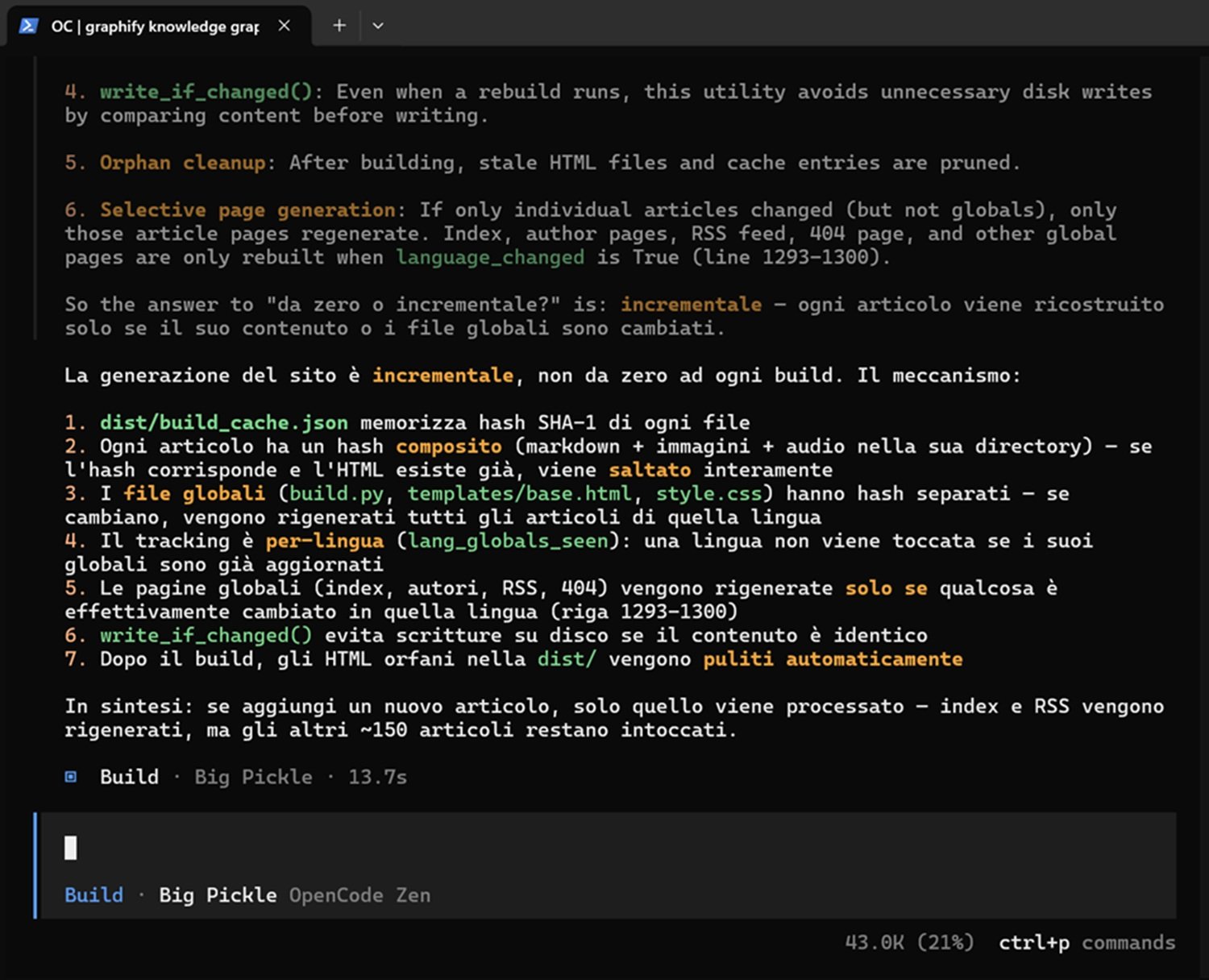
Task: Click the 'composito' highlighted word
Action: (448, 446)
